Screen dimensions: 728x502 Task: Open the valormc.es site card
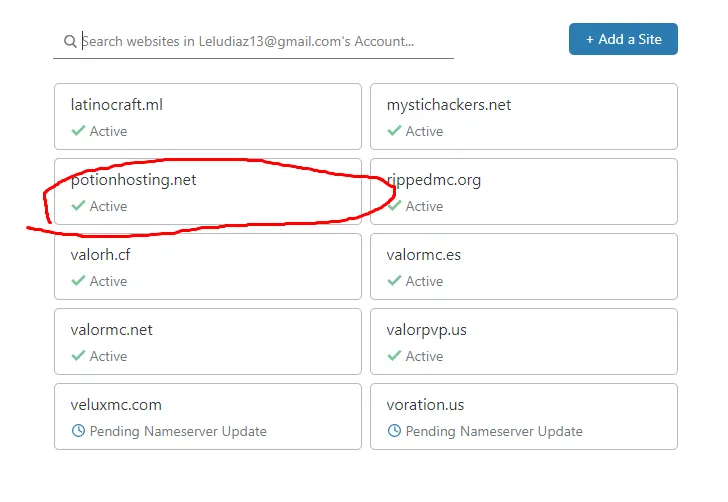click(524, 266)
